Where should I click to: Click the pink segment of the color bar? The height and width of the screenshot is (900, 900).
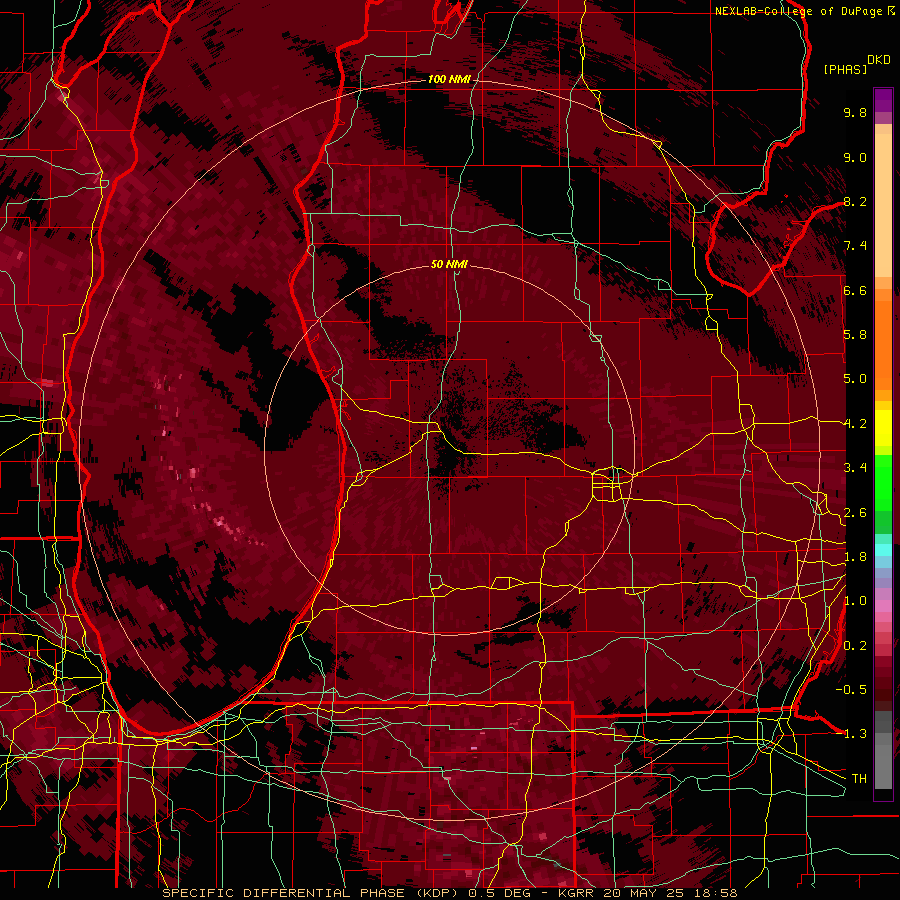[x=883, y=606]
